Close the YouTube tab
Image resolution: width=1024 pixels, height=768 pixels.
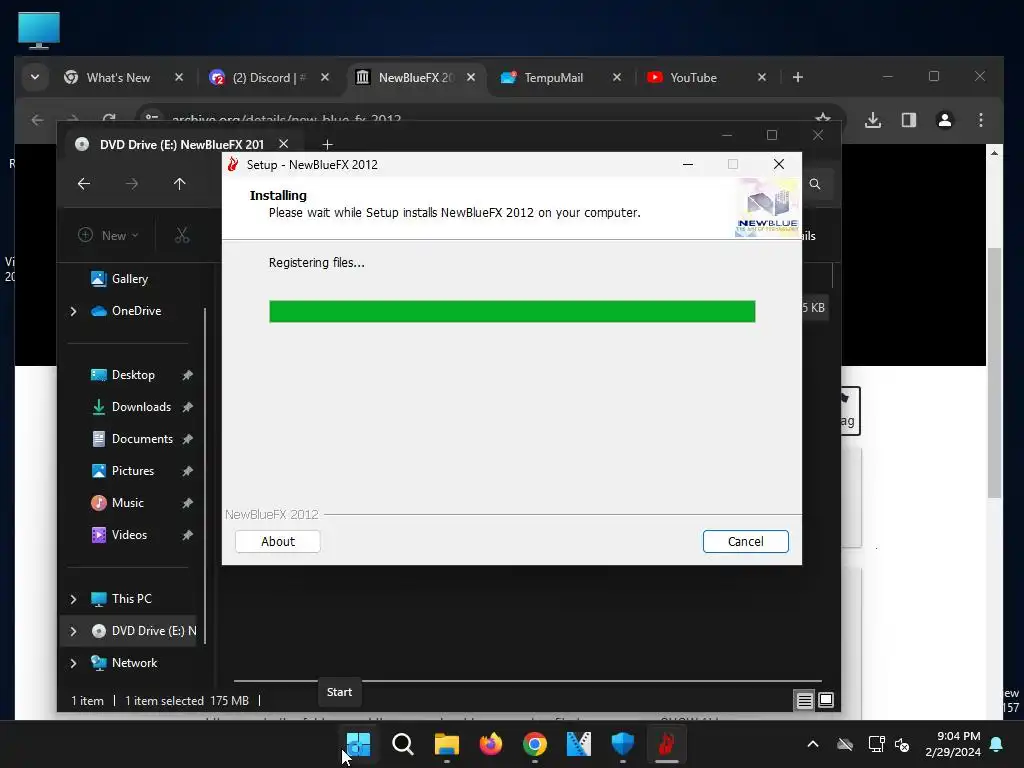(x=761, y=78)
